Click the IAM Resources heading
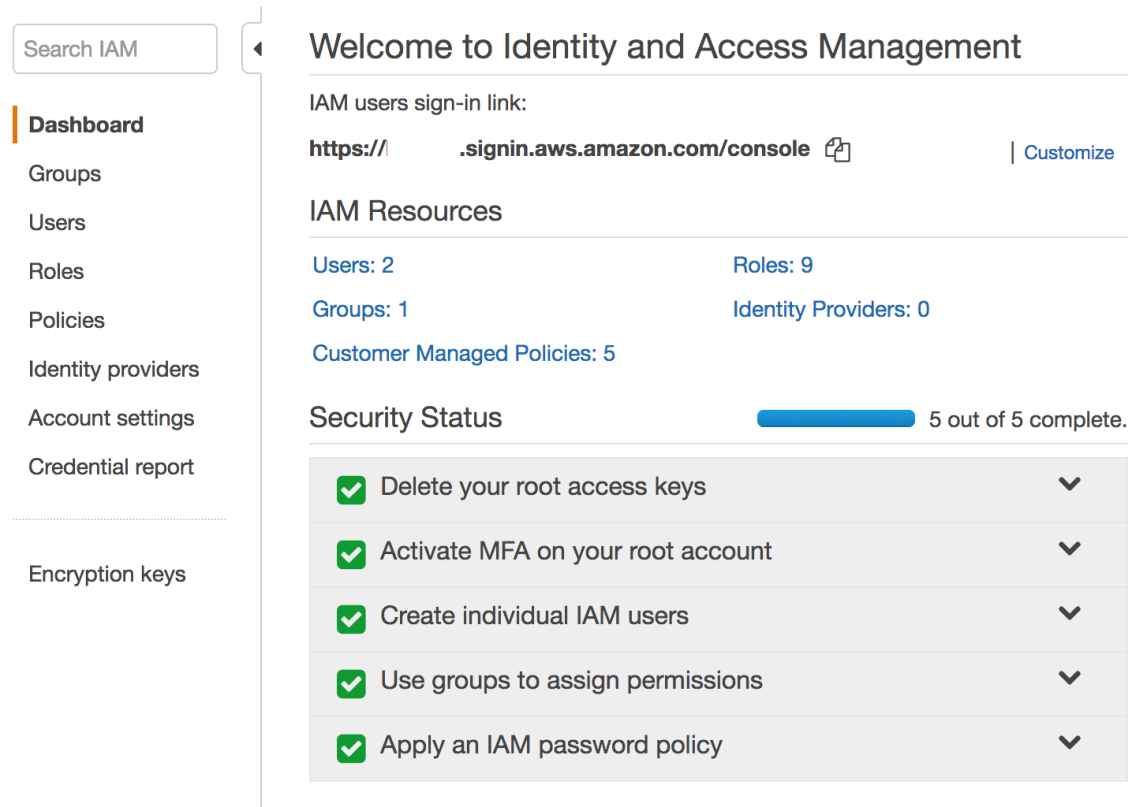1147x807 pixels. coord(405,211)
